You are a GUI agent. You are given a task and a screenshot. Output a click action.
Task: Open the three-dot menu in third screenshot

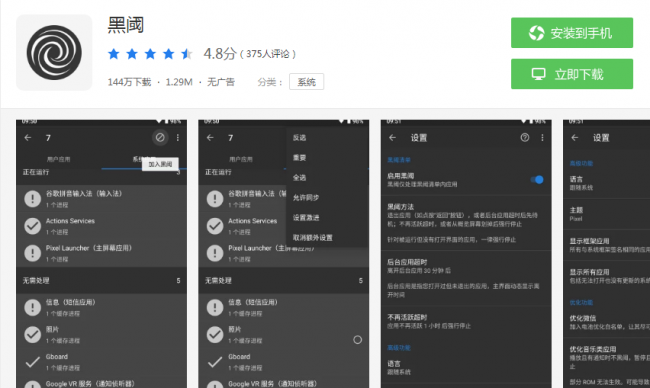(x=542, y=138)
